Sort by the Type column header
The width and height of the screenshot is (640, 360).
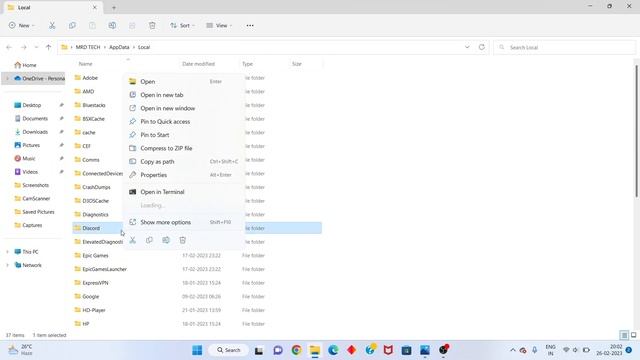(x=247, y=64)
